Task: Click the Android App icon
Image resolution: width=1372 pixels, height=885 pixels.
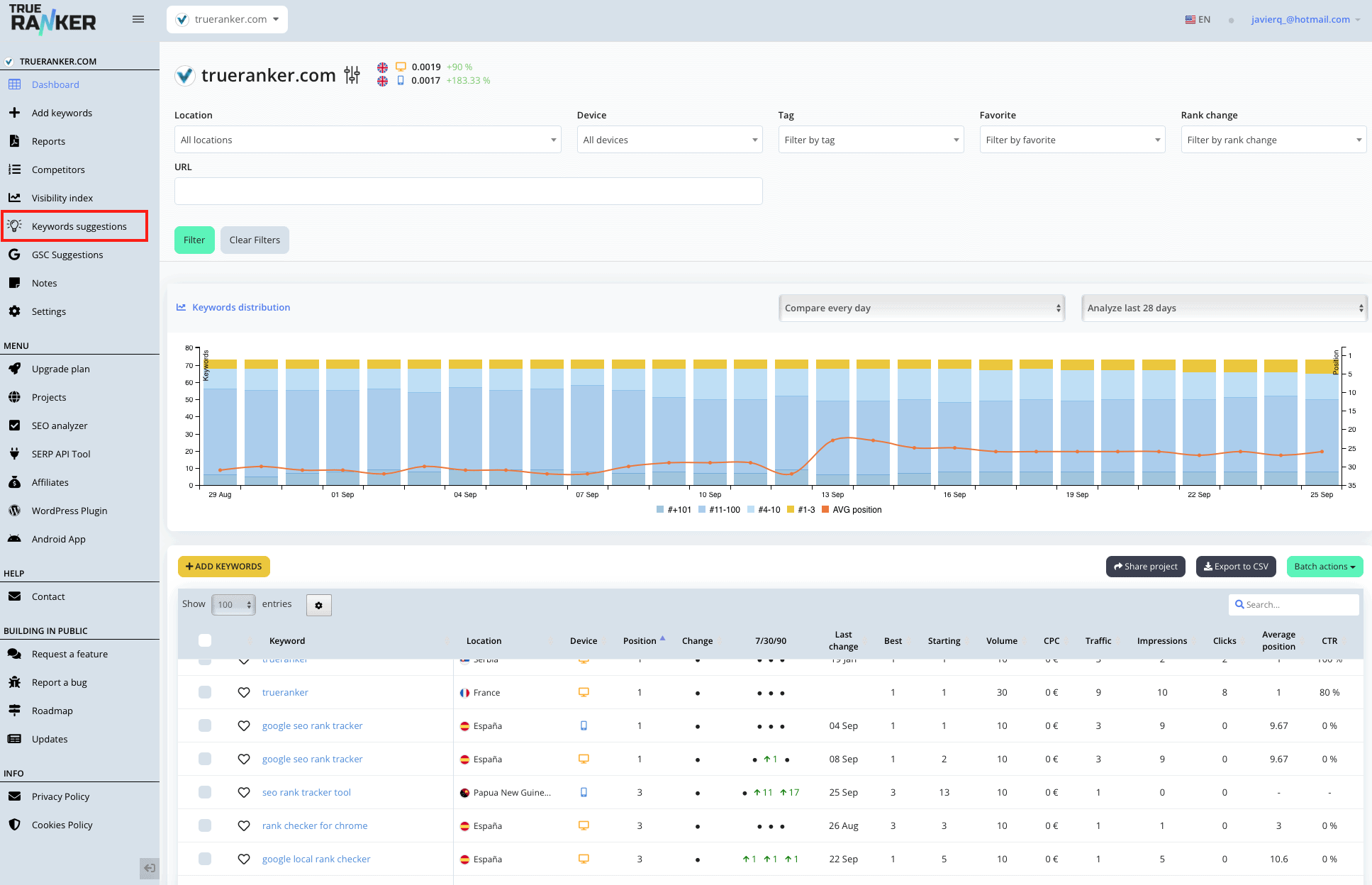Action: (x=14, y=539)
